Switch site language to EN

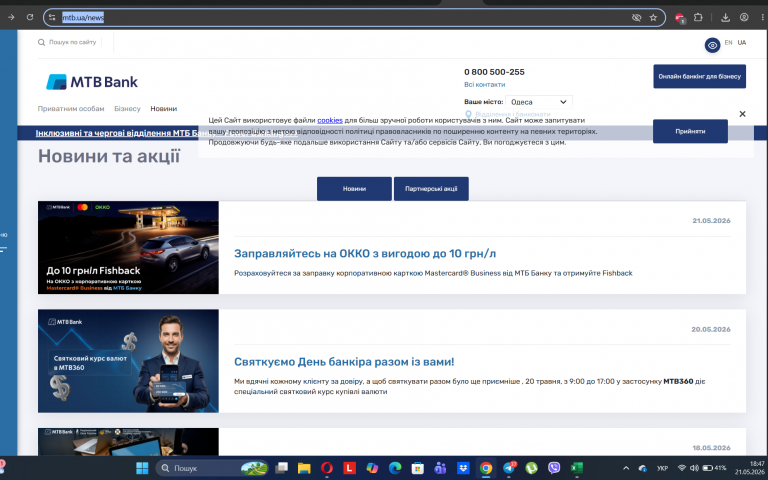tap(728, 43)
